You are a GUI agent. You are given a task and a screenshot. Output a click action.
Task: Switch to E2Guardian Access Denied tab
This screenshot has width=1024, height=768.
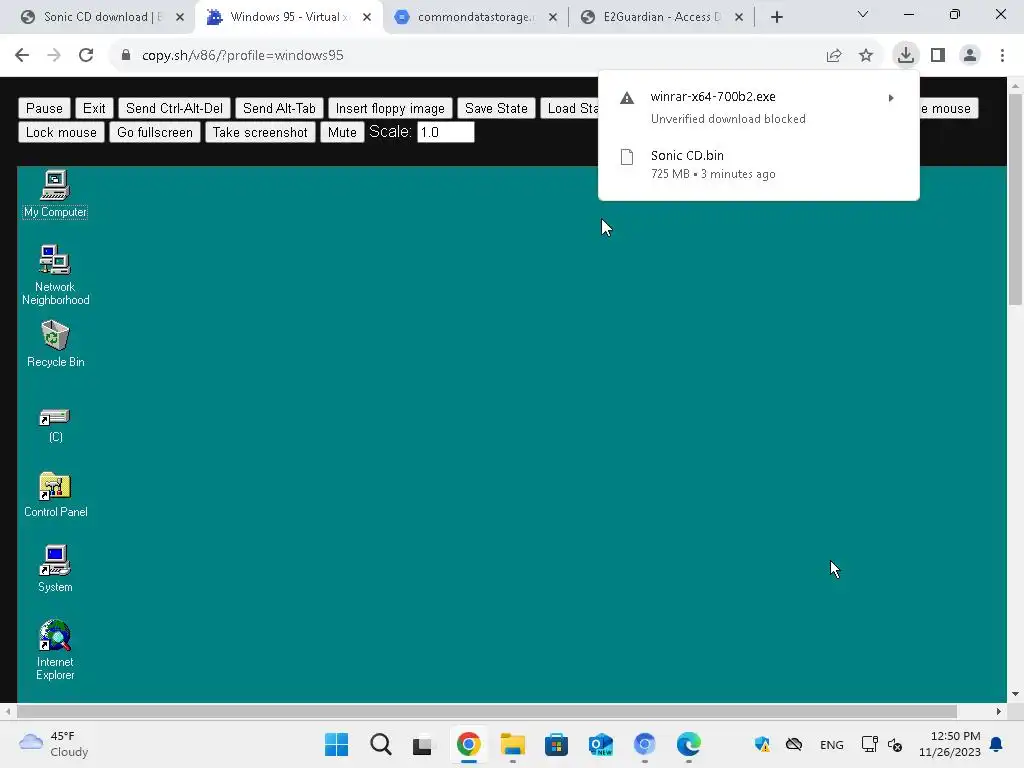pyautogui.click(x=662, y=17)
